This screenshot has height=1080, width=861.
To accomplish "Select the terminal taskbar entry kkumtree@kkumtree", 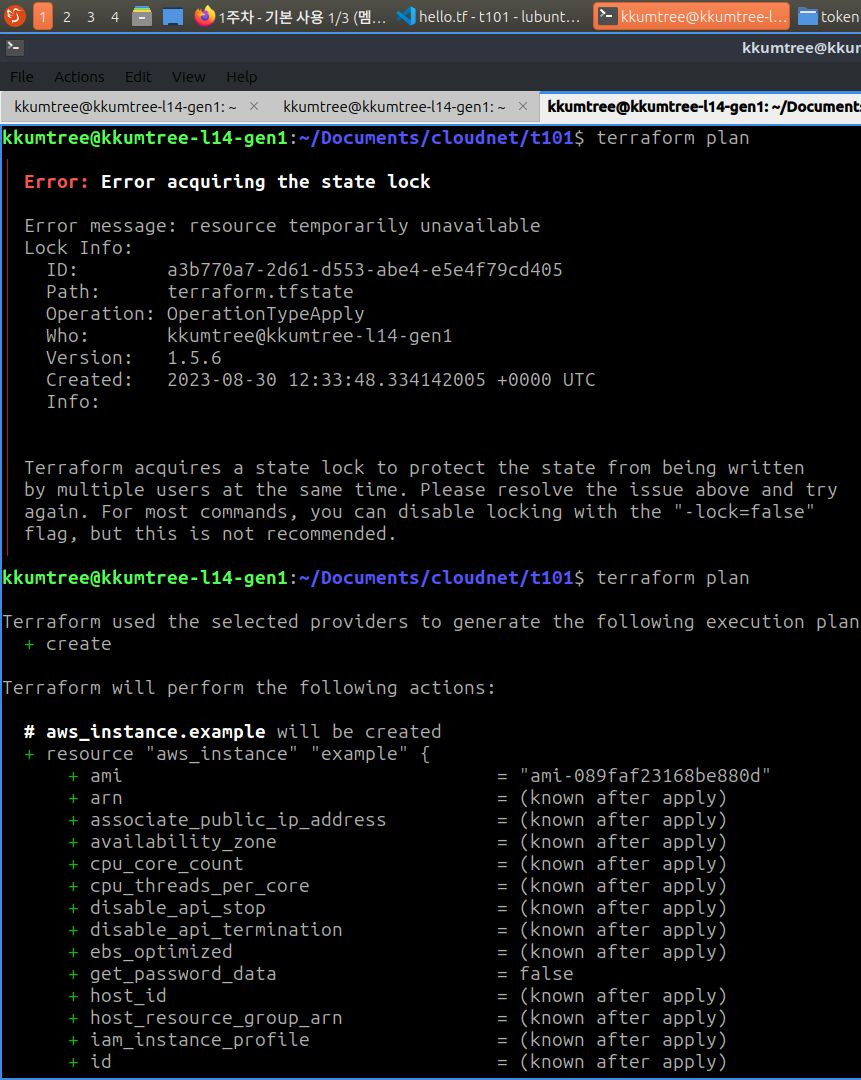I will click(x=693, y=16).
